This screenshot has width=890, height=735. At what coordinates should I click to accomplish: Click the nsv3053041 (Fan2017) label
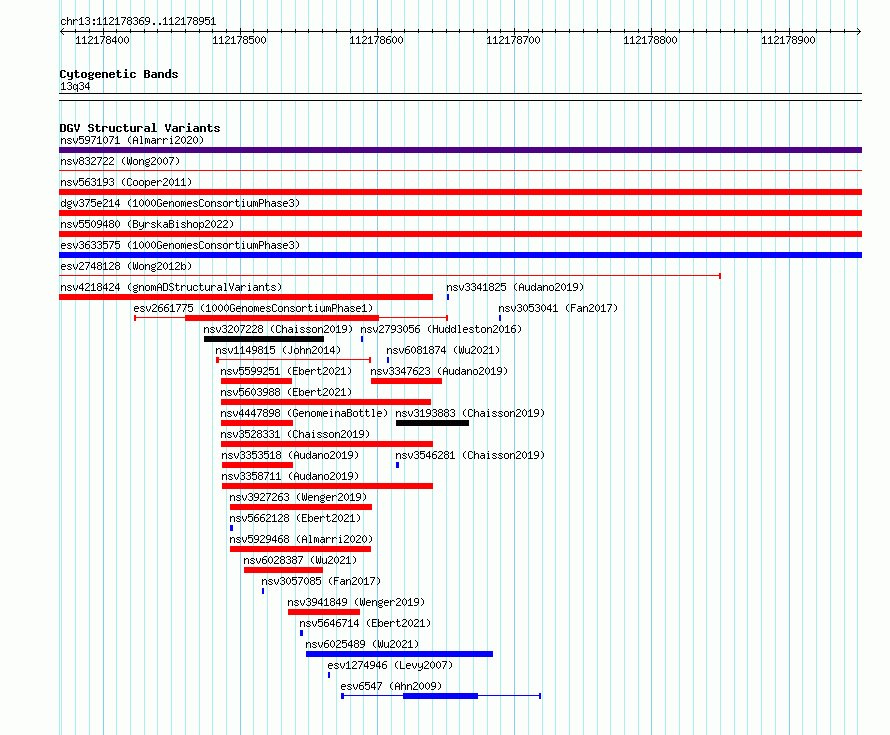[x=558, y=308]
